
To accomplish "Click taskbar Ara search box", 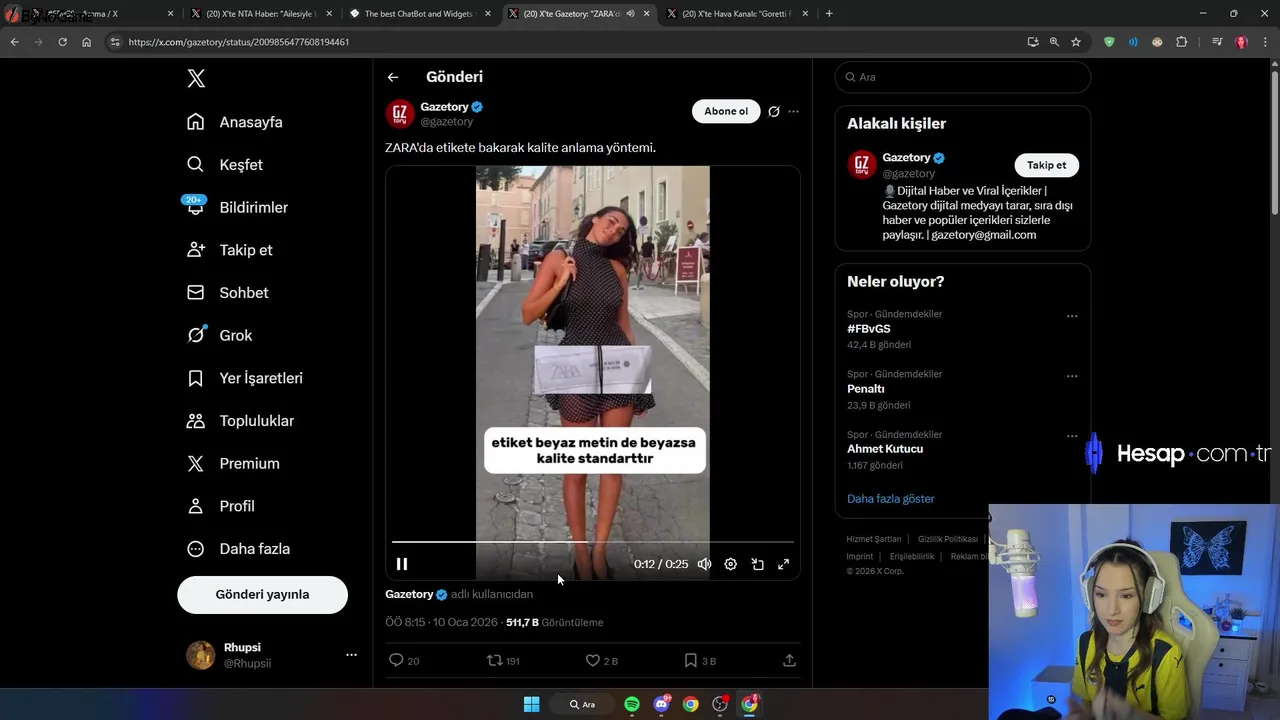I will 582,704.
